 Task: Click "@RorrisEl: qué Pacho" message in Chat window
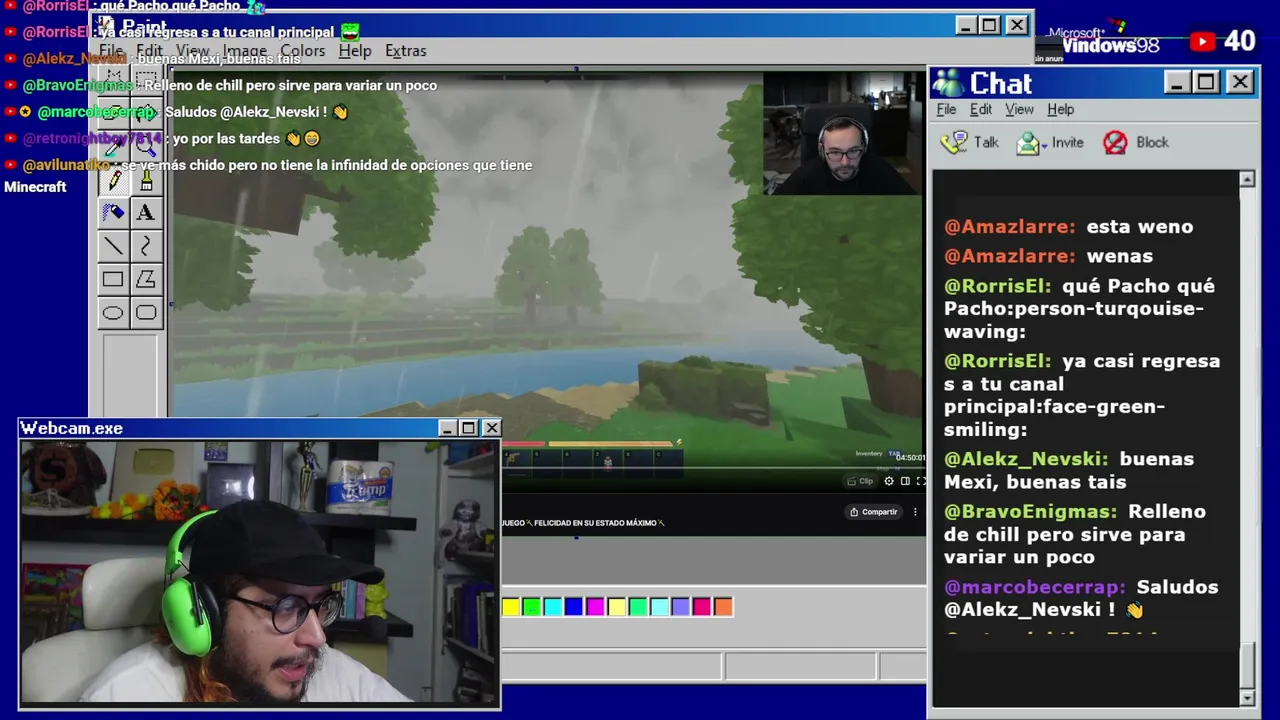[x=1080, y=308]
